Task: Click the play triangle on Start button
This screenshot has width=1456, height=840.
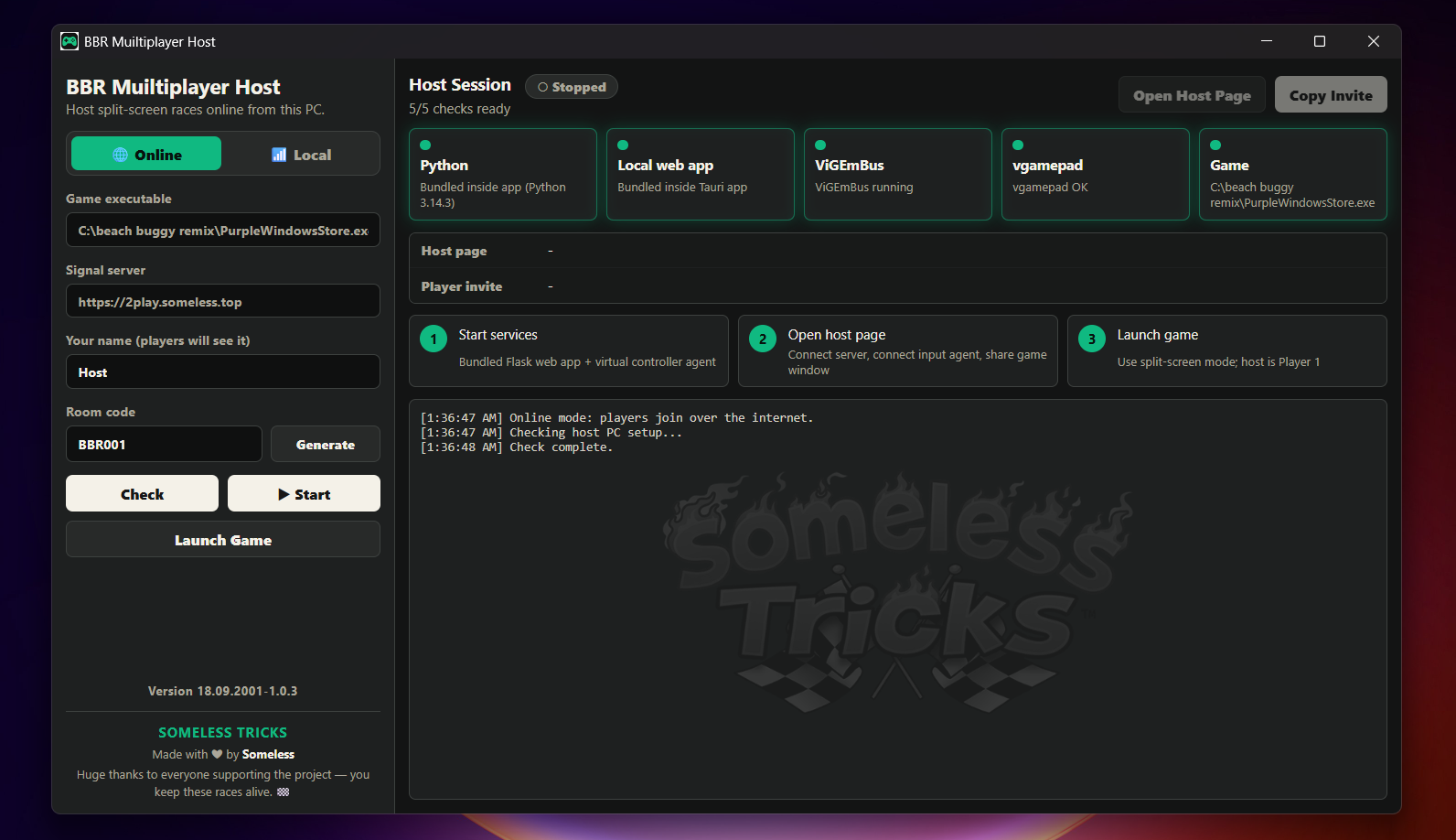Action: pos(284,494)
